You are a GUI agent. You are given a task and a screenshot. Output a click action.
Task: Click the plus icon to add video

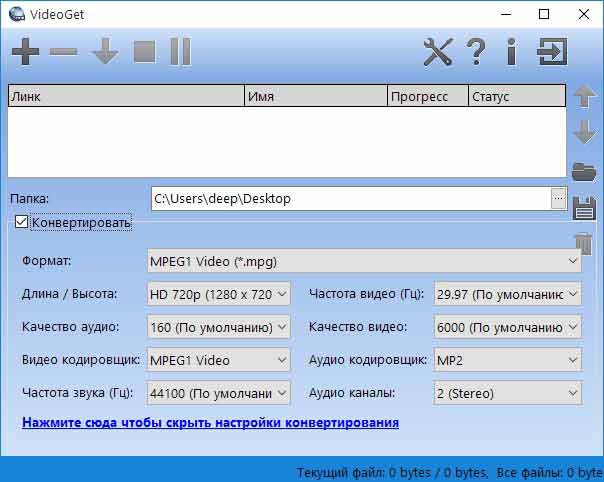coord(25,51)
